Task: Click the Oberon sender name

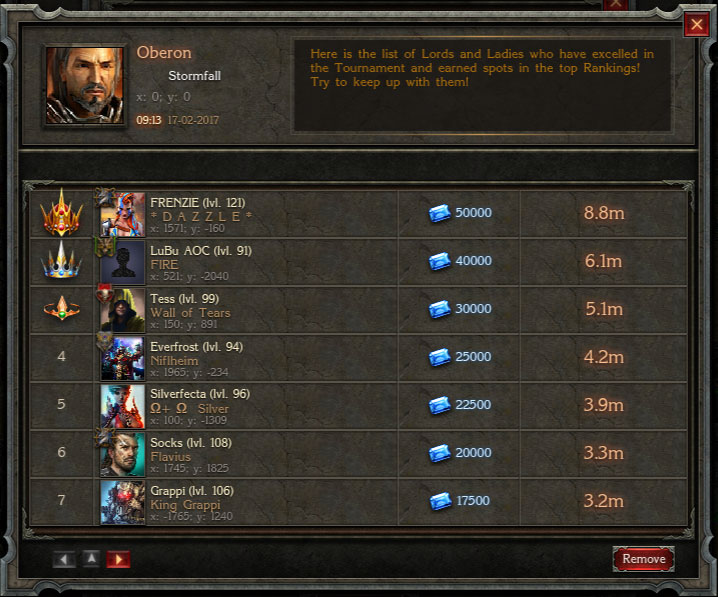Action: point(164,53)
